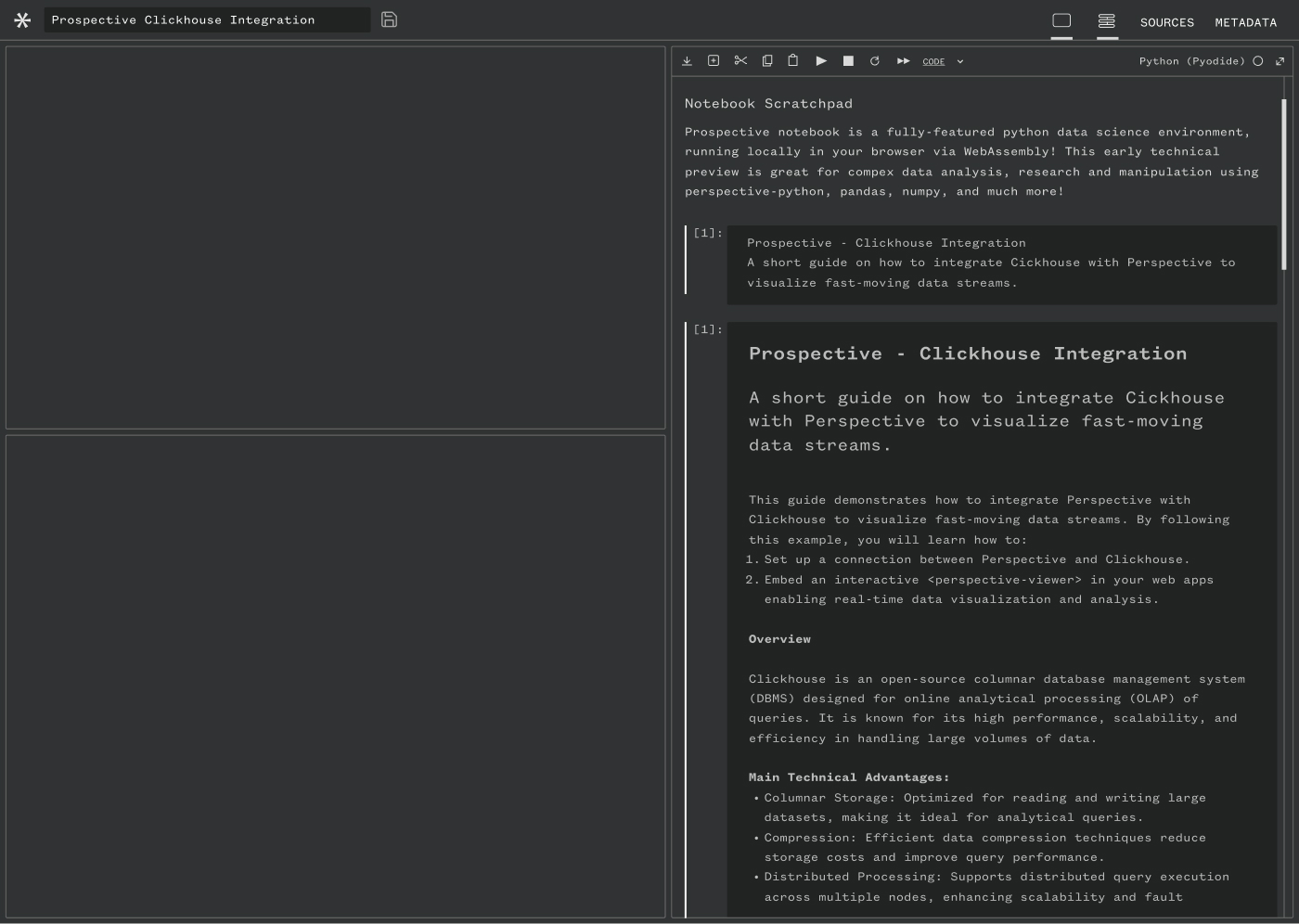This screenshot has width=1299, height=924.
Task: Restart kernel and run all cells
Action: tap(903, 61)
